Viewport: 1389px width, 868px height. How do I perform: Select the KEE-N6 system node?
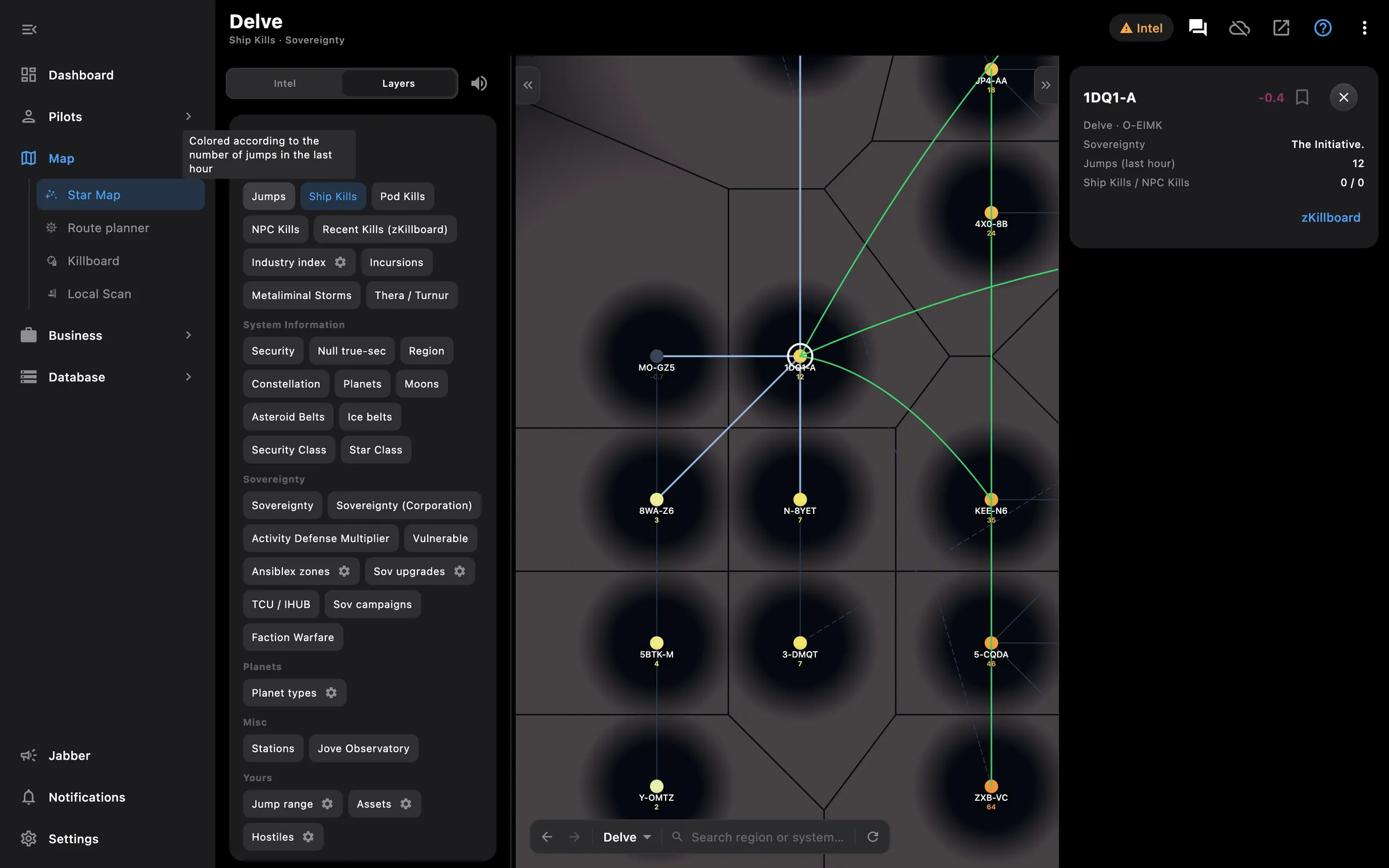click(991, 499)
